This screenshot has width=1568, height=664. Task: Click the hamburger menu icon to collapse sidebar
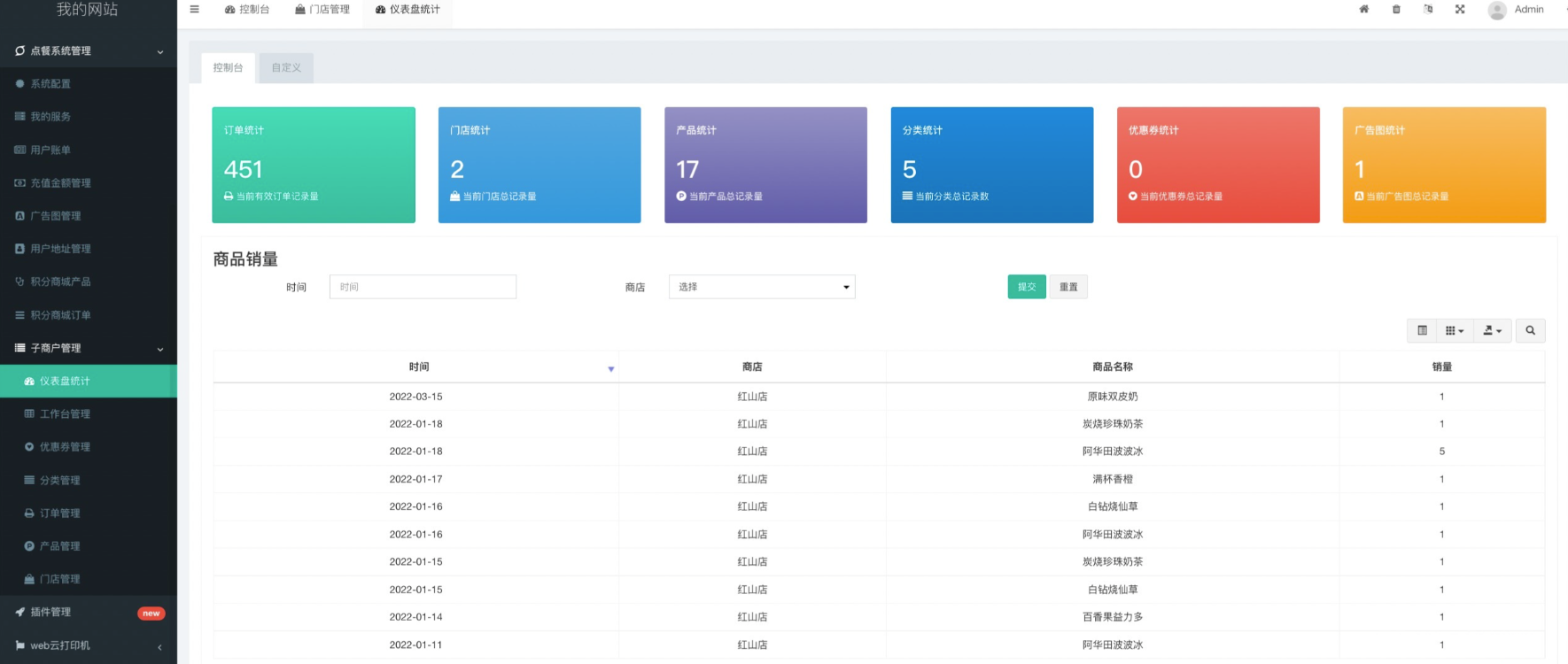[x=195, y=10]
